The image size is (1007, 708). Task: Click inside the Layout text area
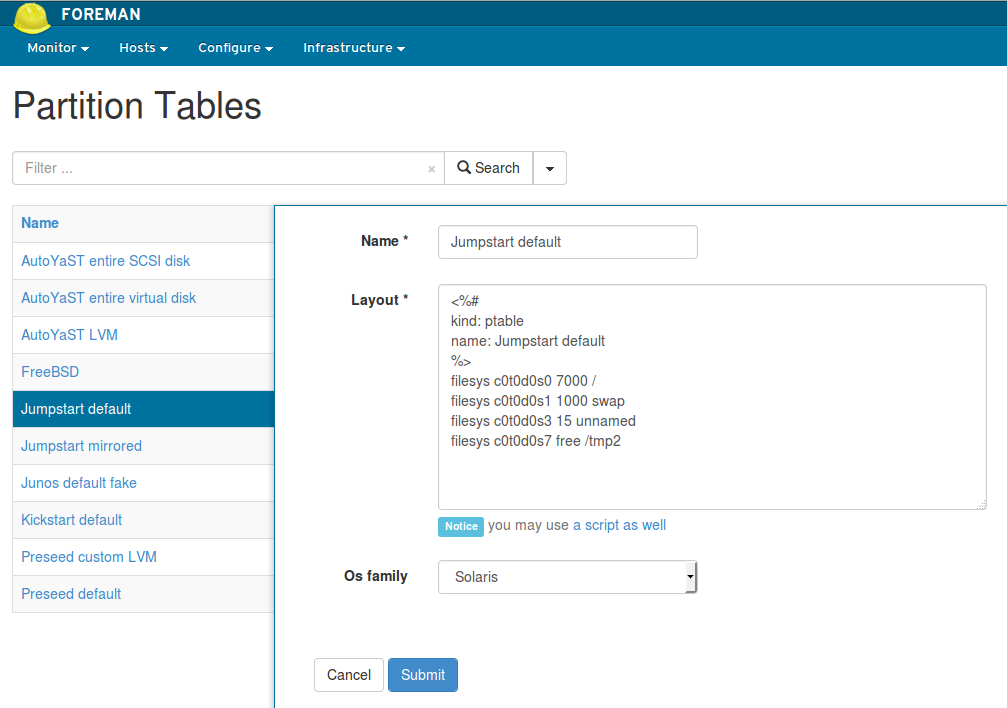pos(712,397)
